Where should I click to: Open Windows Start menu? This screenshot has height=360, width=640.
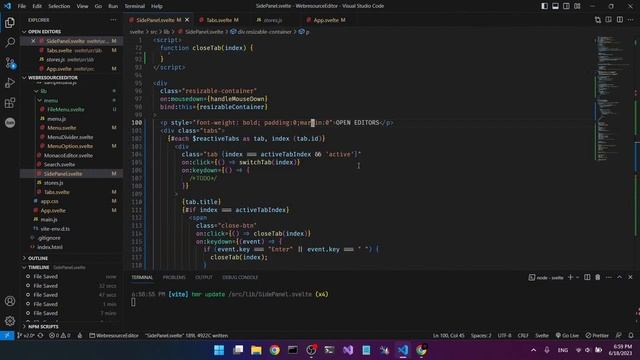pyautogui.click(x=219, y=350)
